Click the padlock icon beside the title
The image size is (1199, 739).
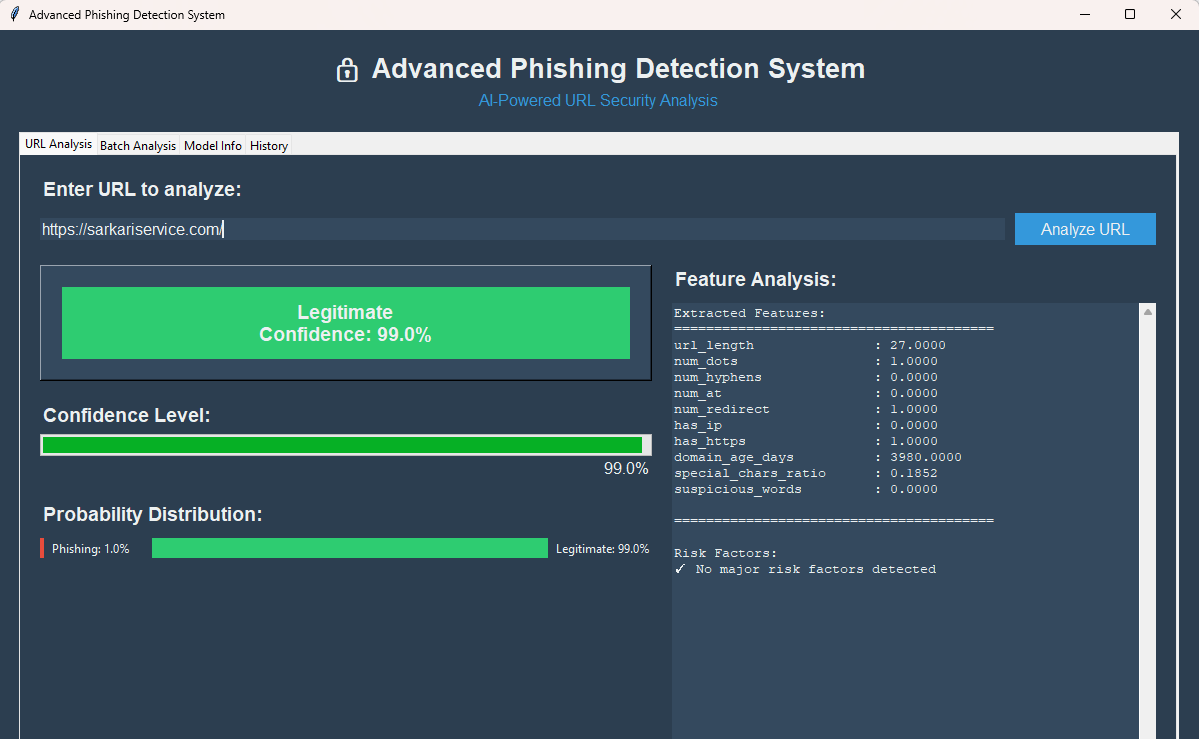[347, 70]
